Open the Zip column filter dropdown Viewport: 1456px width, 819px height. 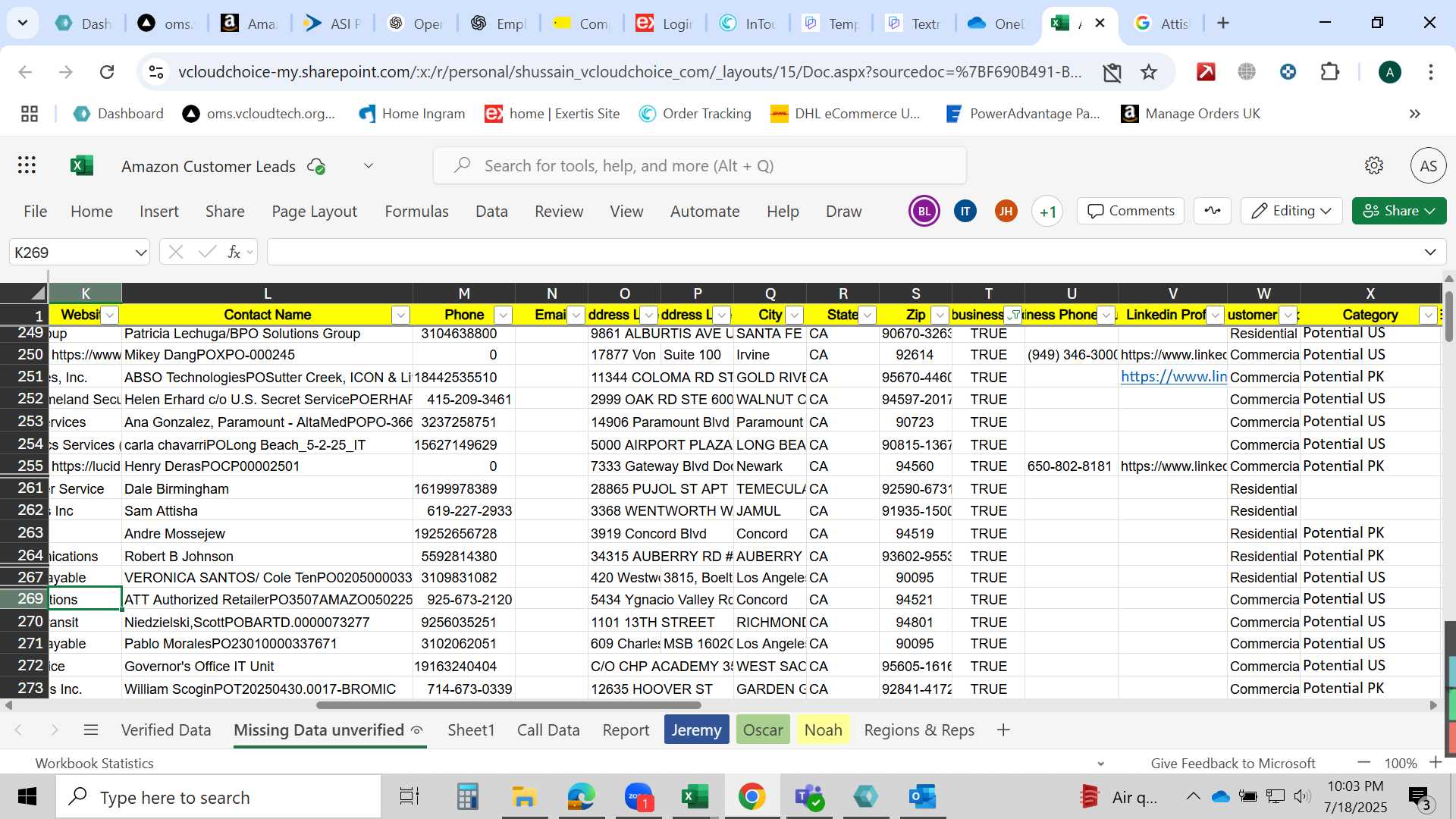pyautogui.click(x=940, y=315)
